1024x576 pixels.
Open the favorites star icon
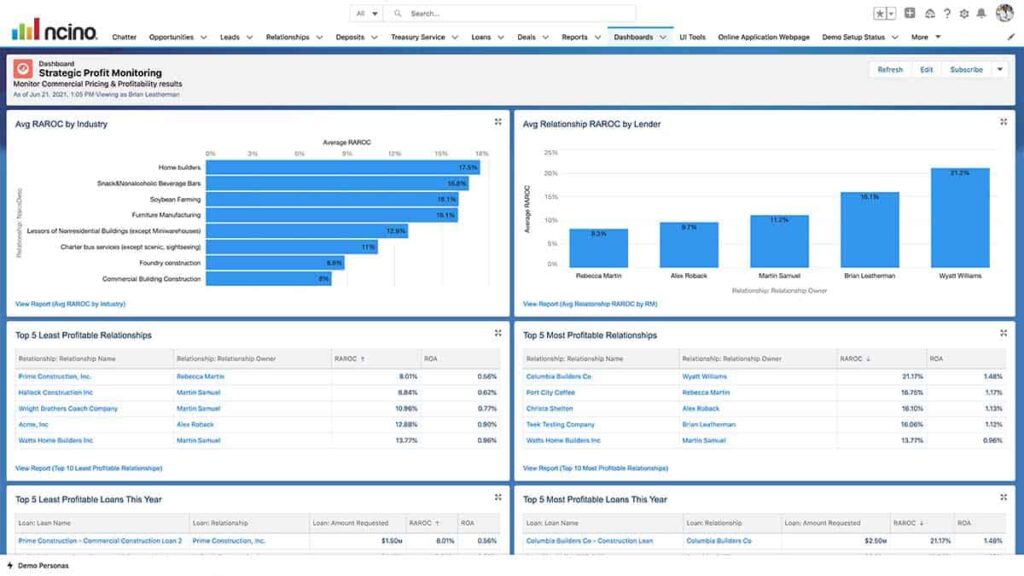pos(880,14)
